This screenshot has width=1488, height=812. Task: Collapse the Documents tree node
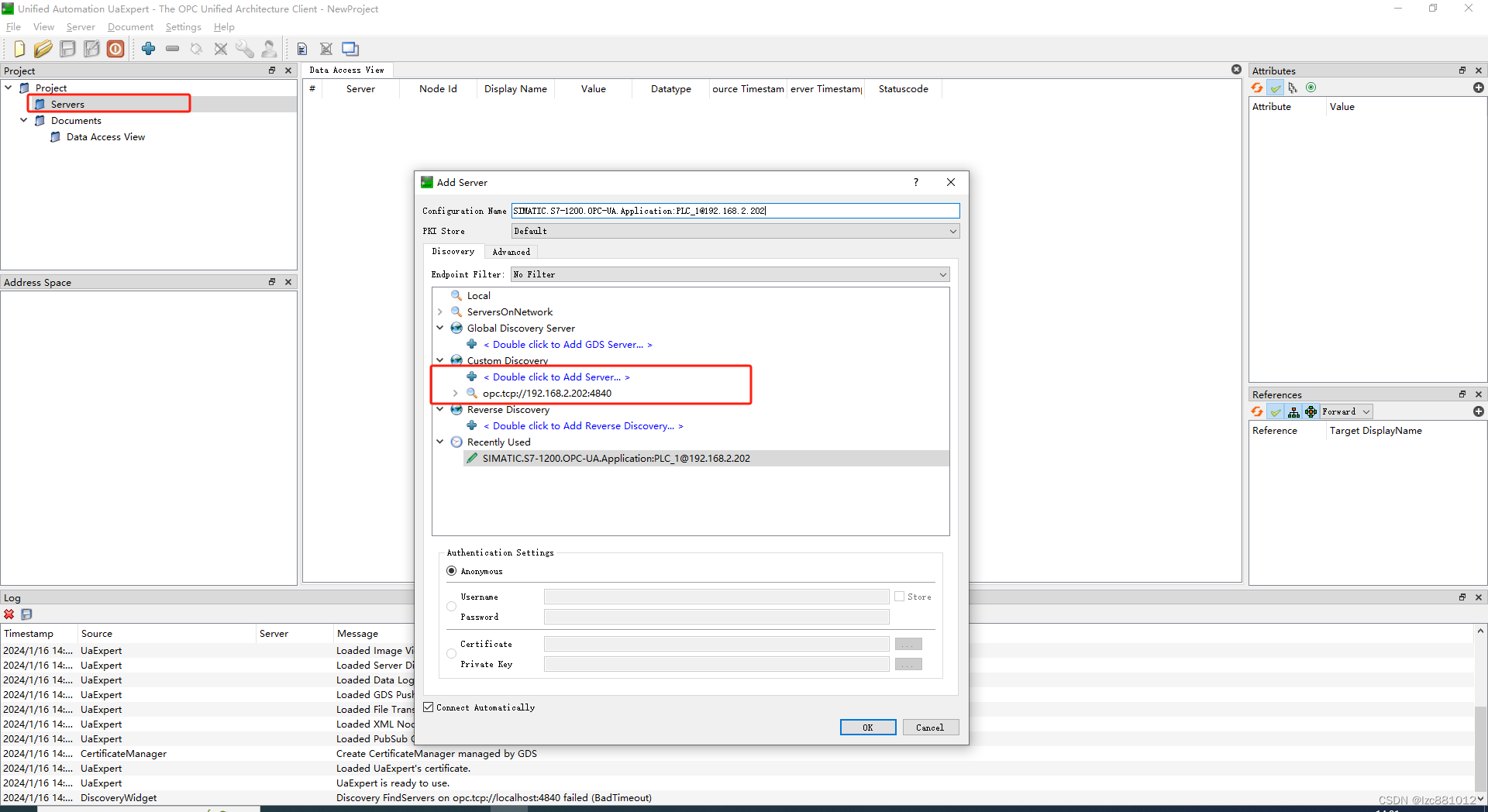click(x=23, y=120)
